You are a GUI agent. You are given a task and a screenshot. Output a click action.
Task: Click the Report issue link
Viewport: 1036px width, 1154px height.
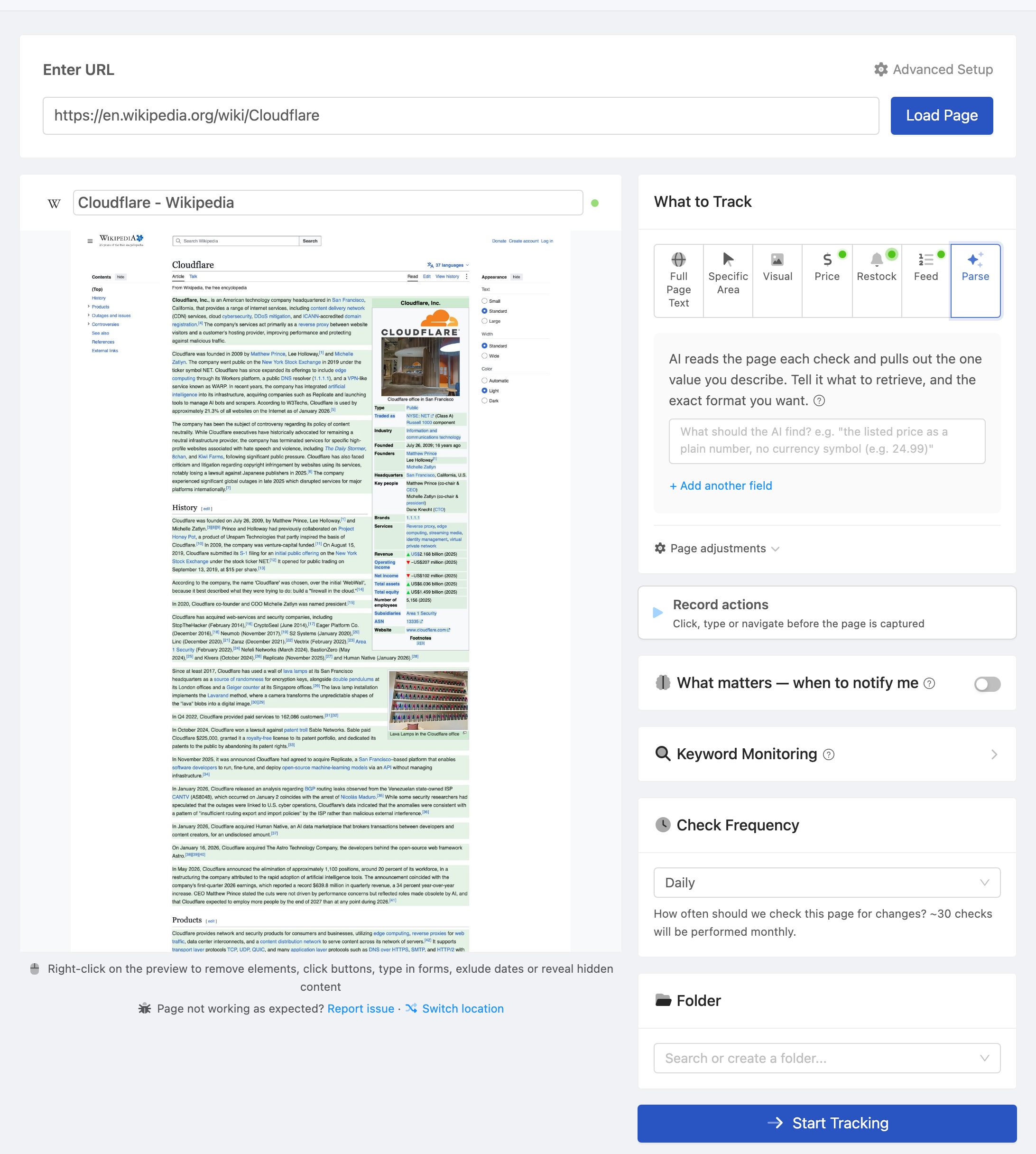361,1008
